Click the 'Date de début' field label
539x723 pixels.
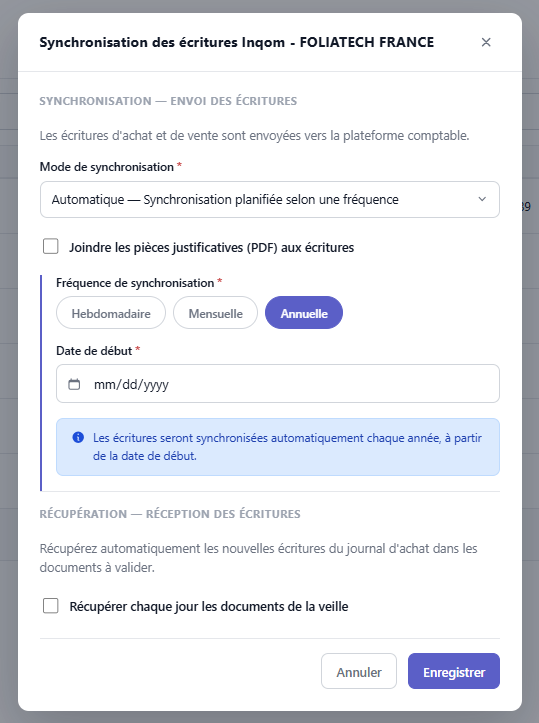pyautogui.click(x=94, y=351)
